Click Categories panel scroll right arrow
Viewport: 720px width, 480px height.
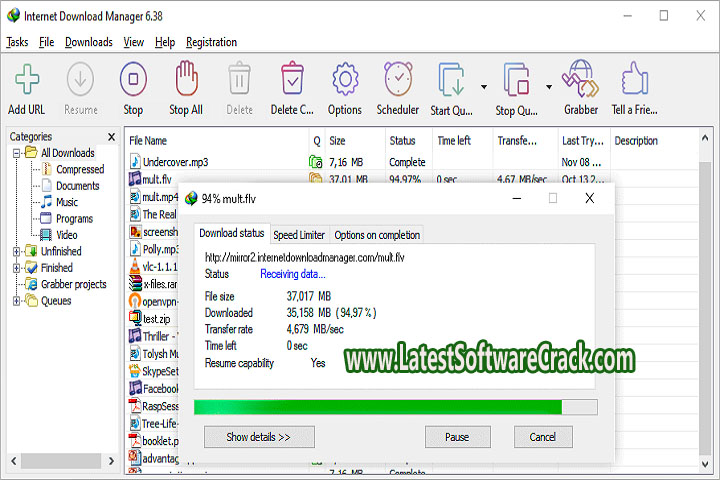(111, 461)
